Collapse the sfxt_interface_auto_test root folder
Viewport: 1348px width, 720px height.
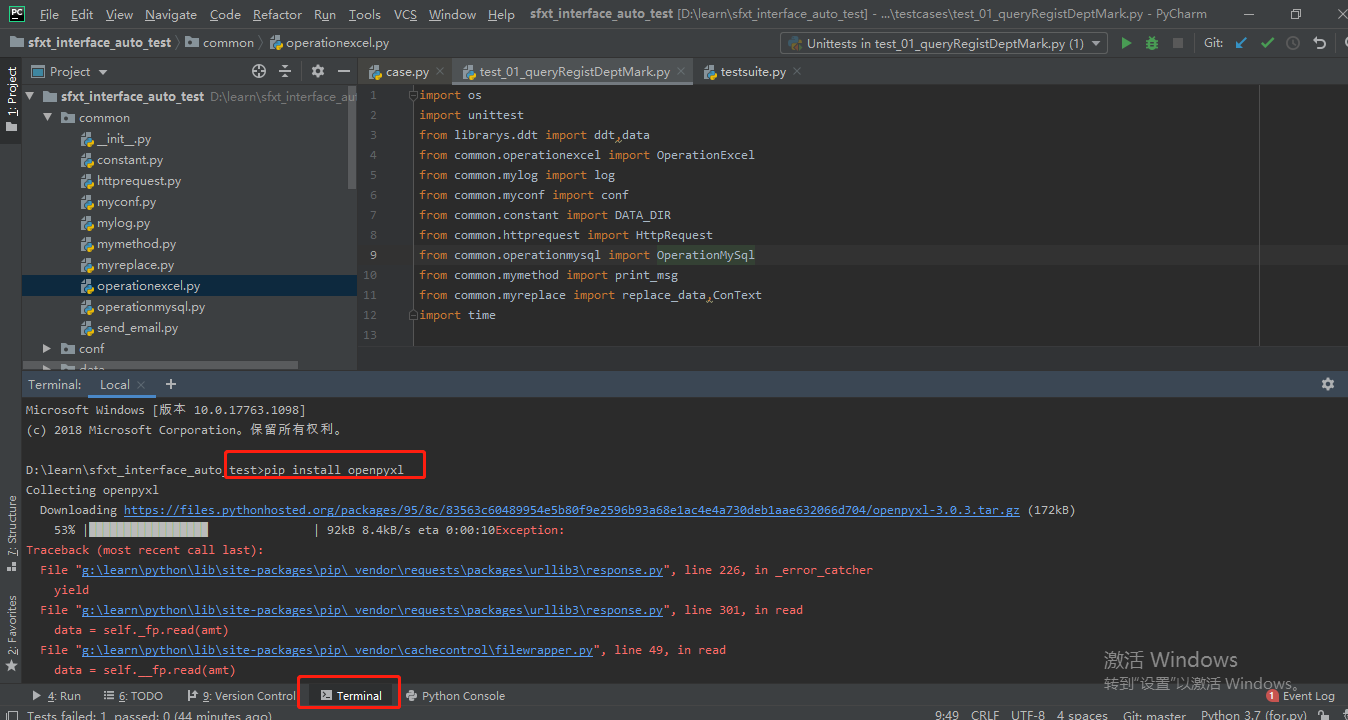pyautogui.click(x=30, y=97)
